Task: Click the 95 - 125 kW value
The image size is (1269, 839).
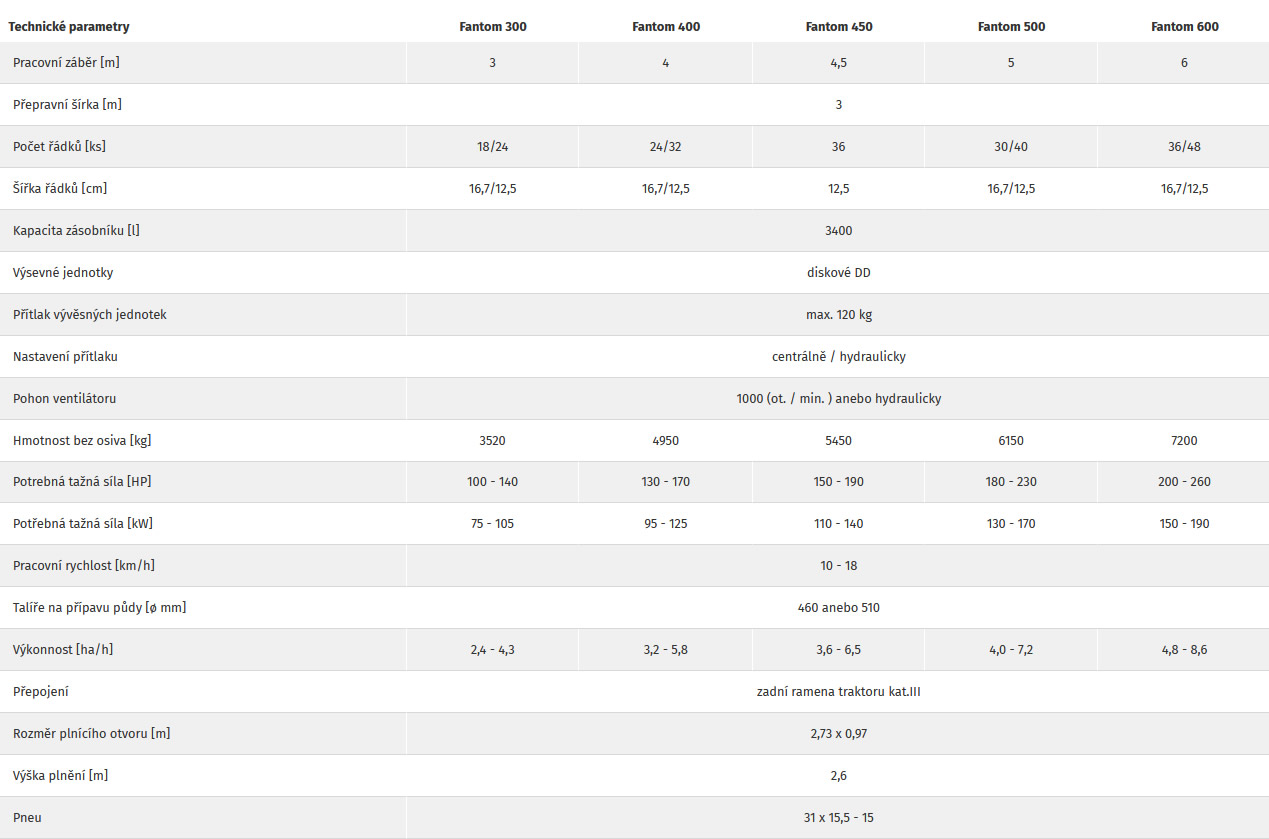Action: [x=665, y=525]
